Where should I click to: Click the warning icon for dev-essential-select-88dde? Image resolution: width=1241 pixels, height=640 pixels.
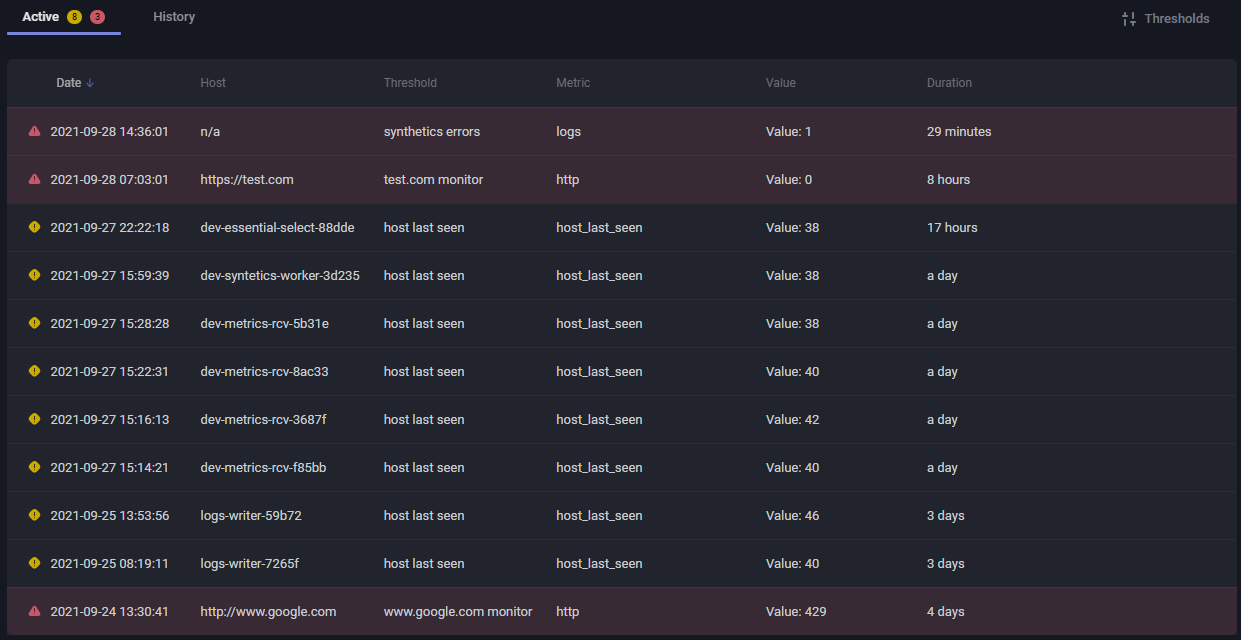pos(35,227)
